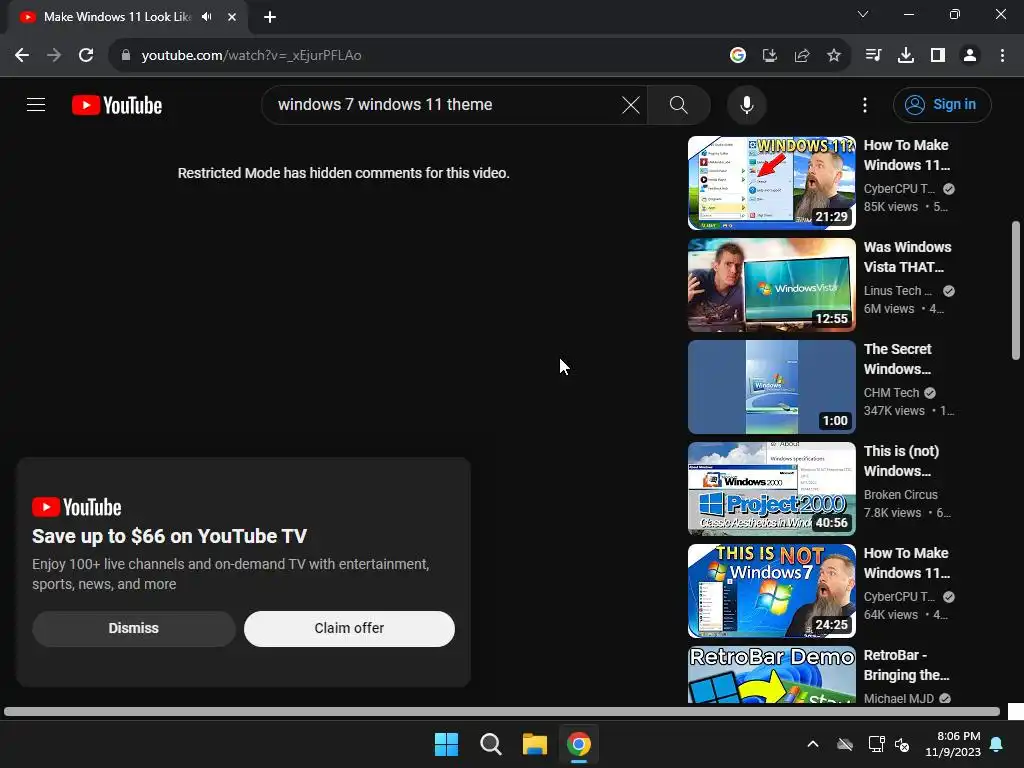Click the browser forward arrow
Viewport: 1024px width, 768px height.
(54, 56)
